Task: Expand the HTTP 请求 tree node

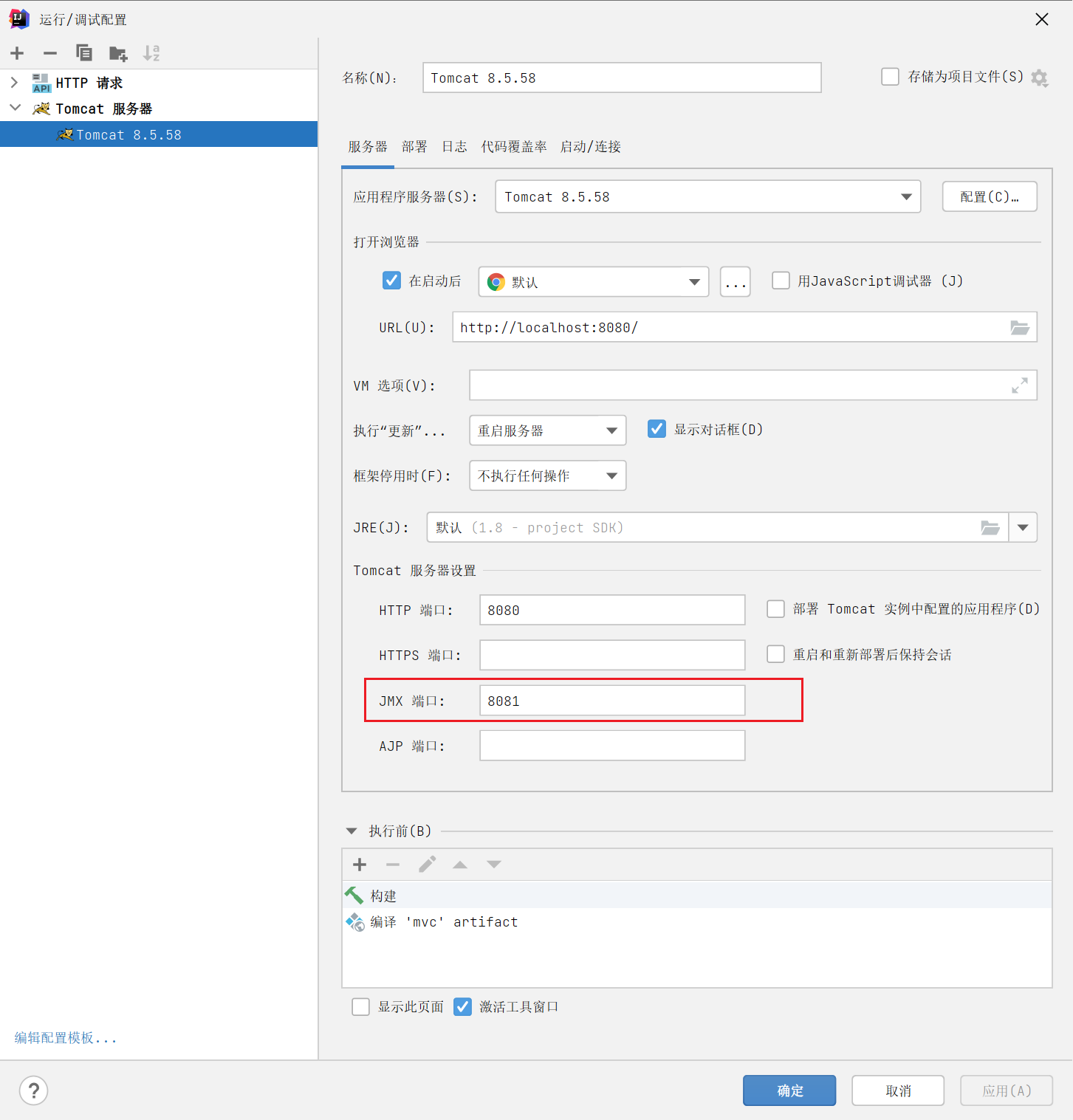Action: tap(14, 82)
